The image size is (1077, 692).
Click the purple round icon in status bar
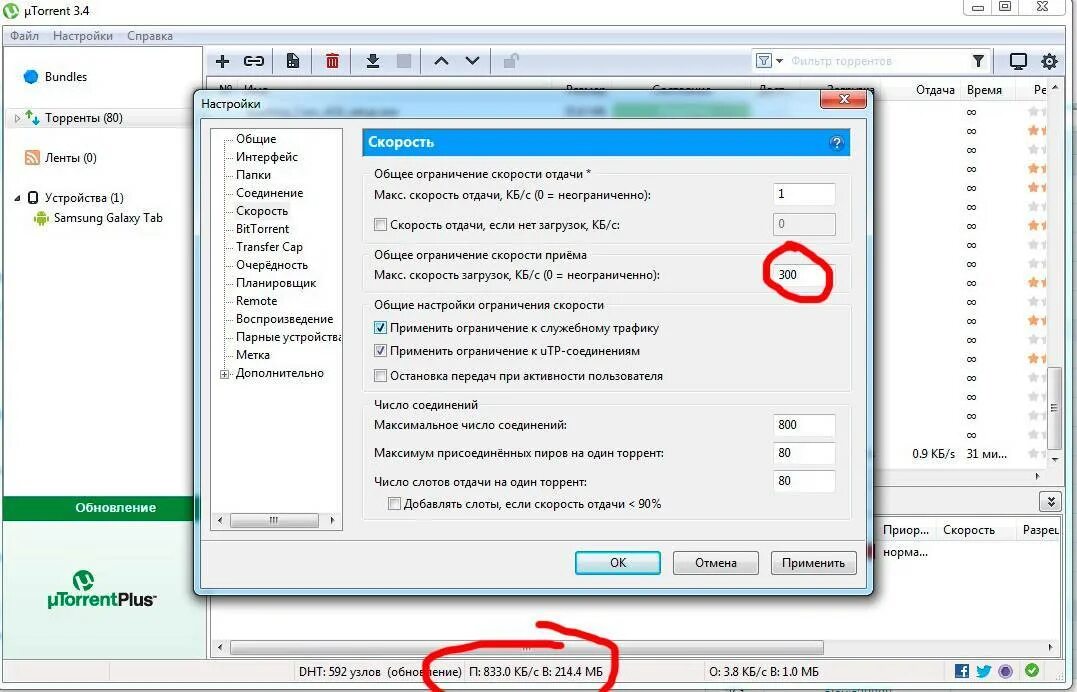point(1006,671)
